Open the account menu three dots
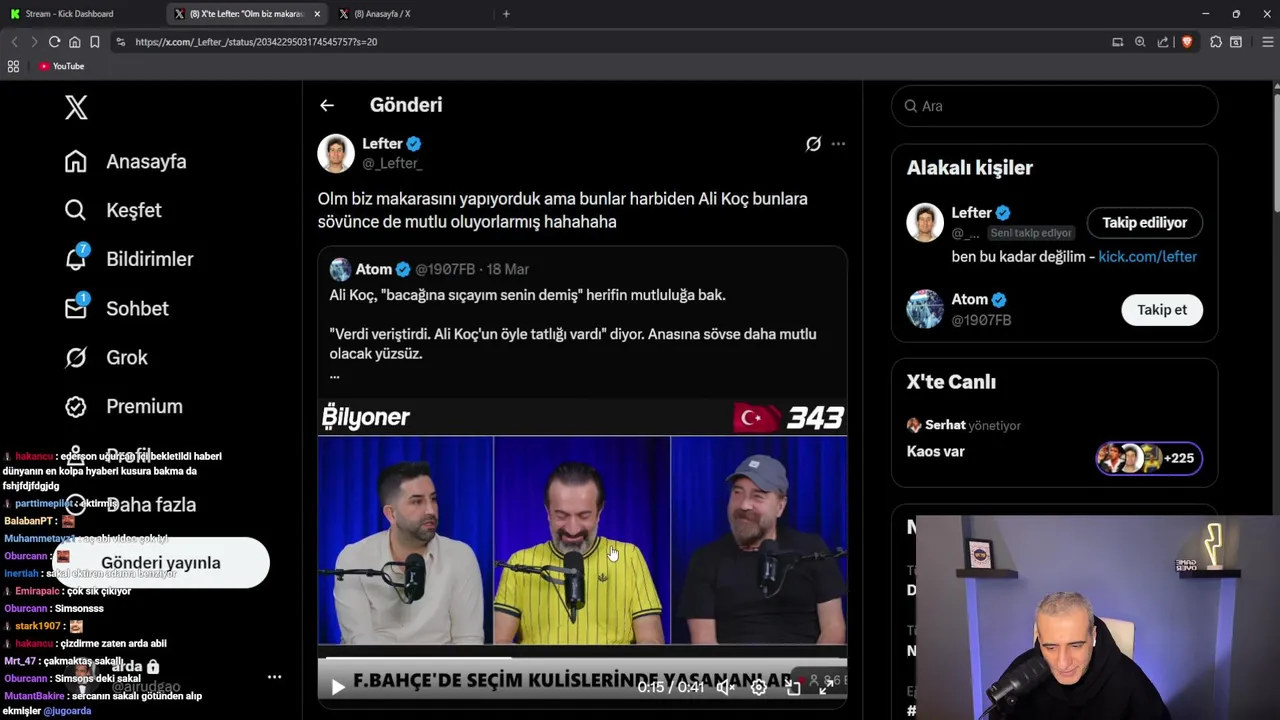The width and height of the screenshot is (1280, 720). [x=274, y=677]
